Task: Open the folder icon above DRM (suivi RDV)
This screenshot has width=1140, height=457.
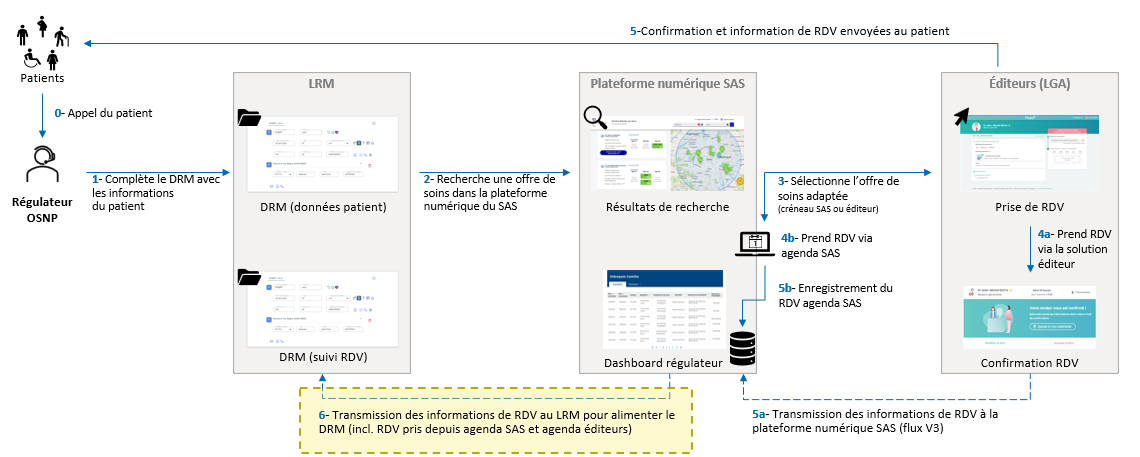Action: click(249, 275)
